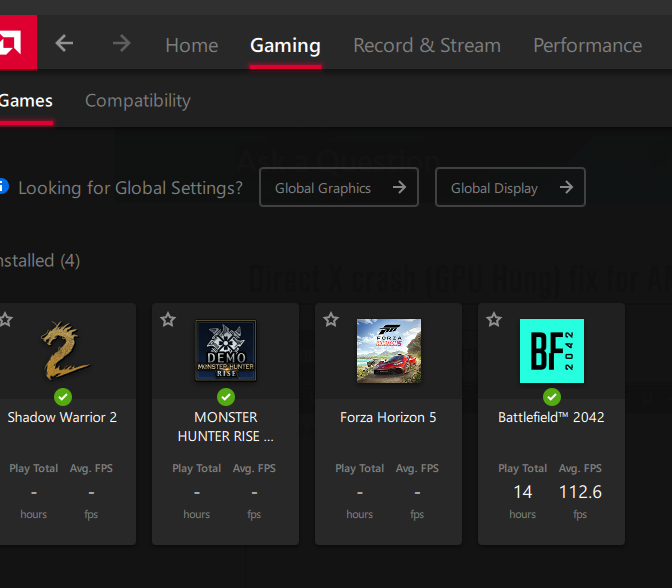Click the blue info icon
Screen dimensions: 672x588
pyautogui.click(x=3, y=186)
